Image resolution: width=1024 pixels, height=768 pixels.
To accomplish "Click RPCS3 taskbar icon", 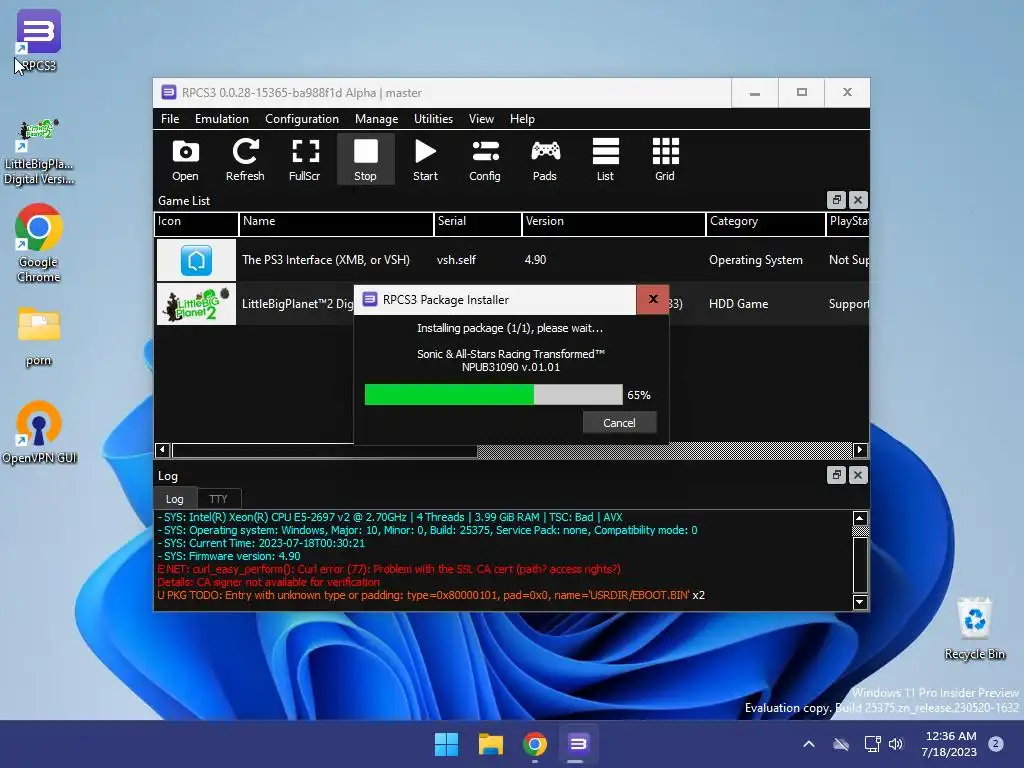I will click(x=578, y=744).
